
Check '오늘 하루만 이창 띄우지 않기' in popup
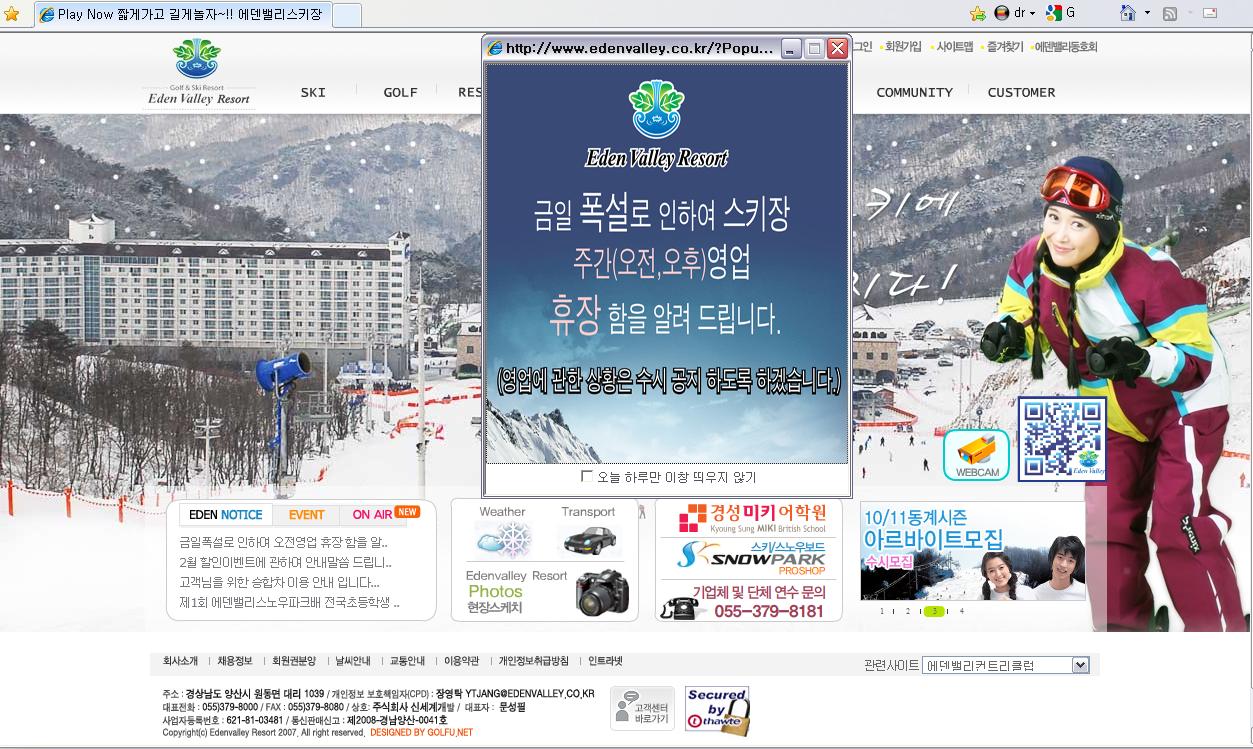tap(587, 477)
